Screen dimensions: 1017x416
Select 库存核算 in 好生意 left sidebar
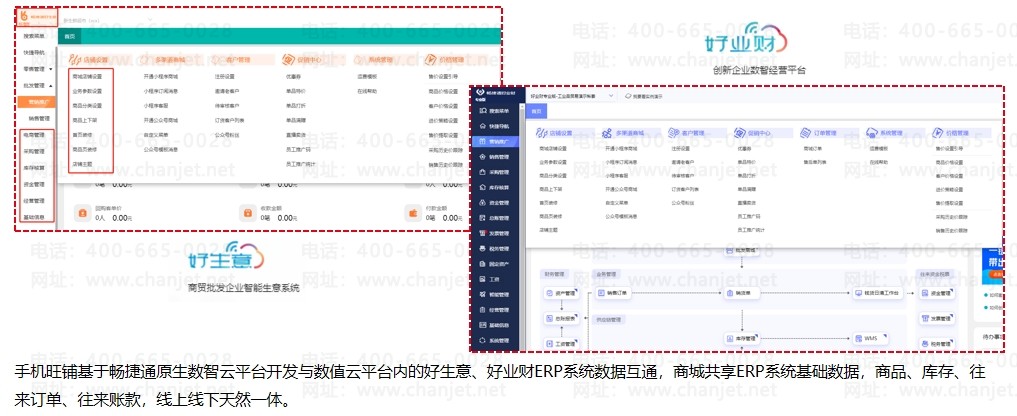coord(34,167)
